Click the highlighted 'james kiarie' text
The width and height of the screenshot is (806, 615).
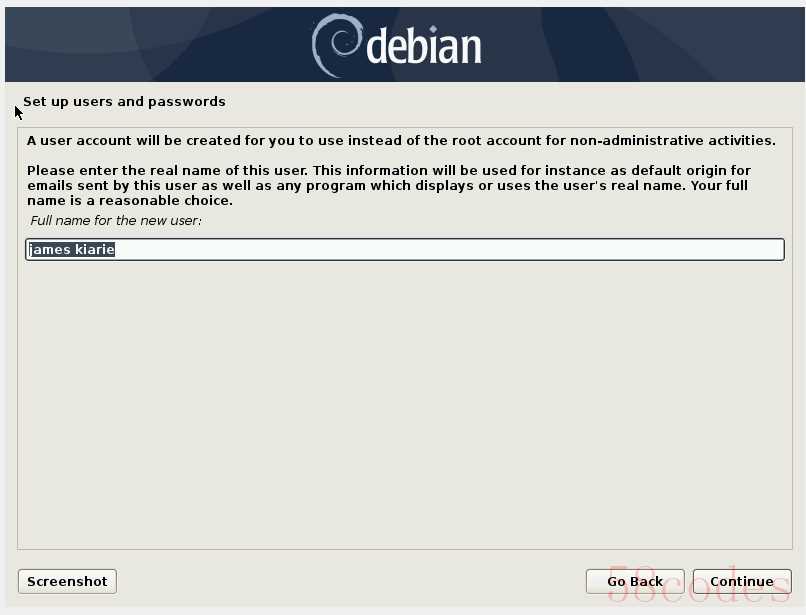click(x=71, y=249)
